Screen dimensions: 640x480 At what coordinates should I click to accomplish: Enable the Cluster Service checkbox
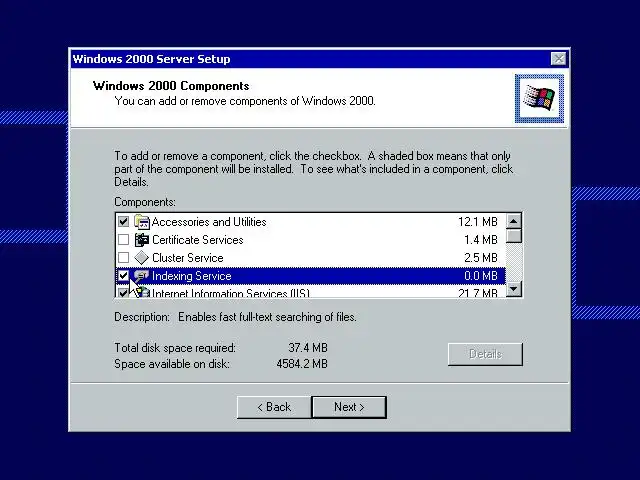pos(123,258)
